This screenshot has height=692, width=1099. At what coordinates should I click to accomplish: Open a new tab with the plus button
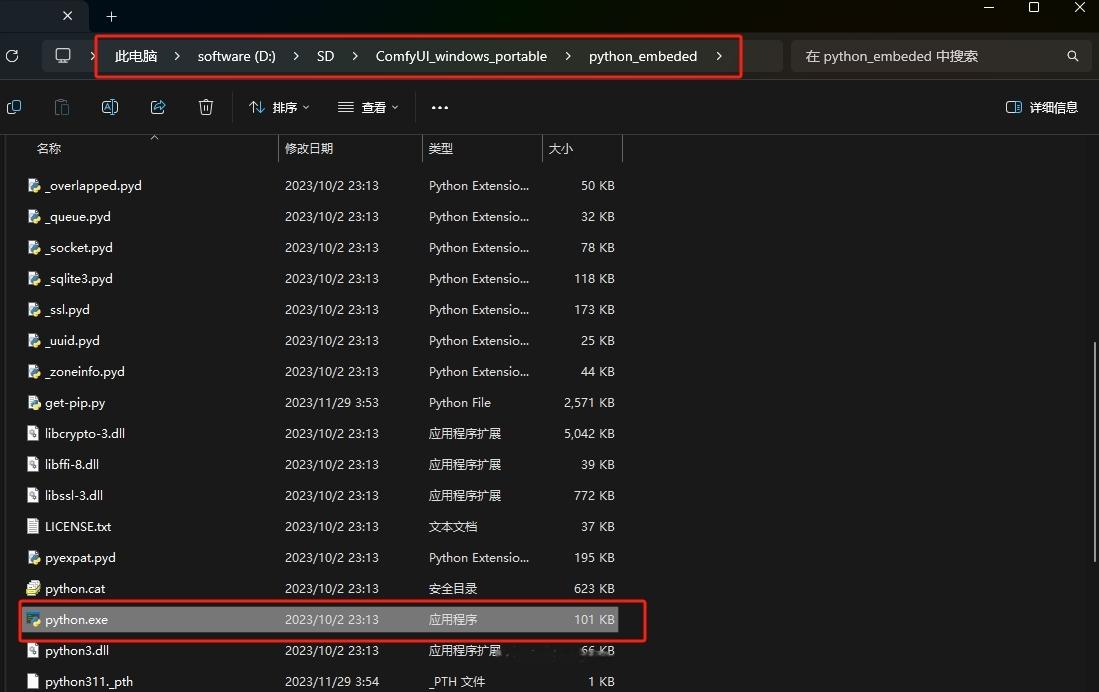point(111,16)
